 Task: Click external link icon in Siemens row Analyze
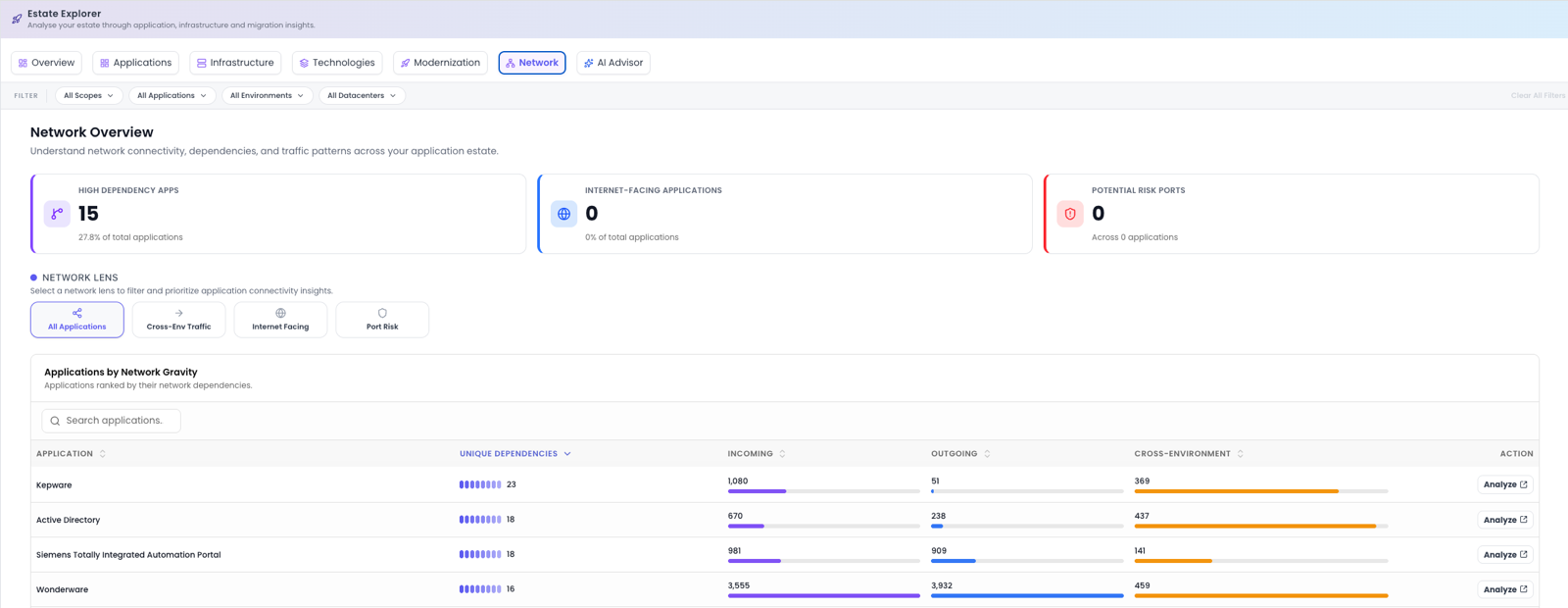click(1523, 555)
